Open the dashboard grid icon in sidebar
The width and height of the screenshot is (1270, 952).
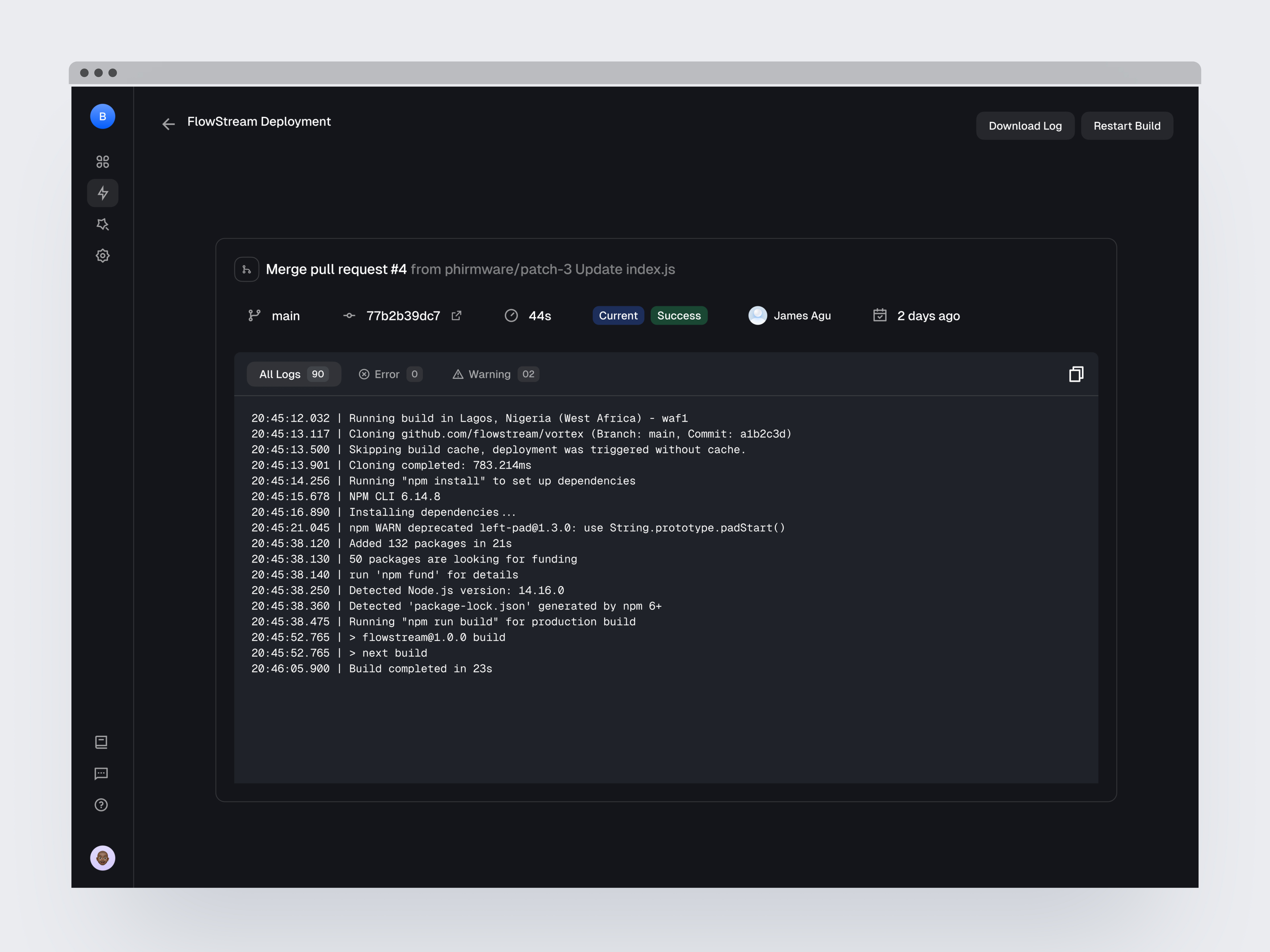(x=103, y=162)
